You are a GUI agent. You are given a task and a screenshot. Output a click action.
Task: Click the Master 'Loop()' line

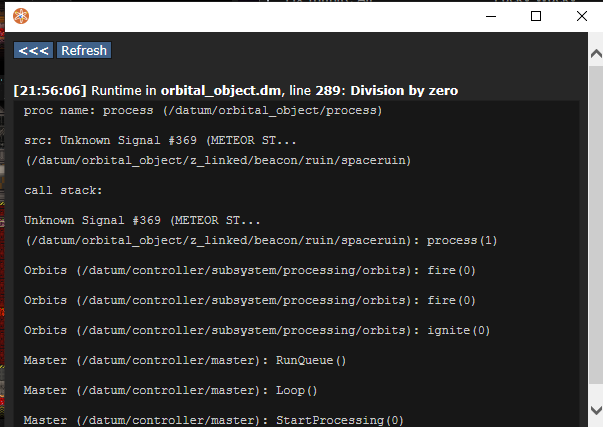[170, 391]
